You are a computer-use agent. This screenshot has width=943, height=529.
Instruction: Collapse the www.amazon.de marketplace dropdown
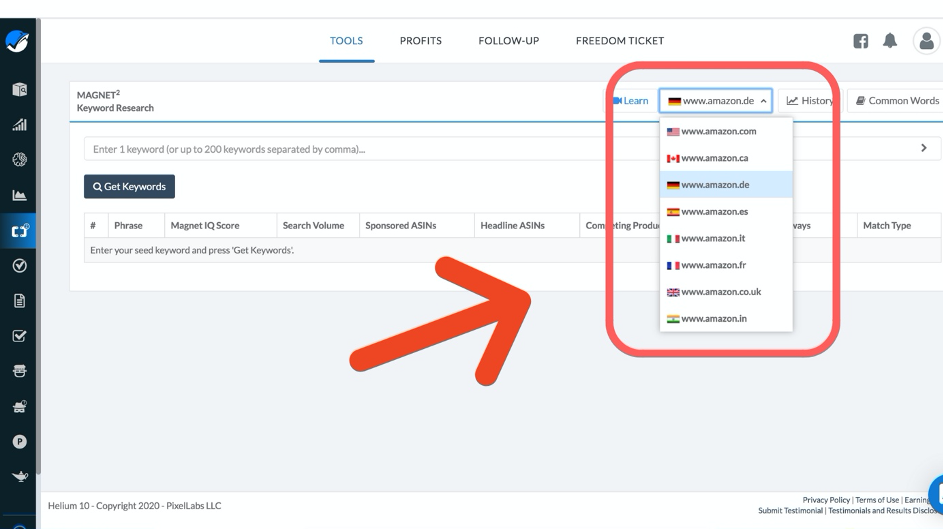[x=716, y=101]
